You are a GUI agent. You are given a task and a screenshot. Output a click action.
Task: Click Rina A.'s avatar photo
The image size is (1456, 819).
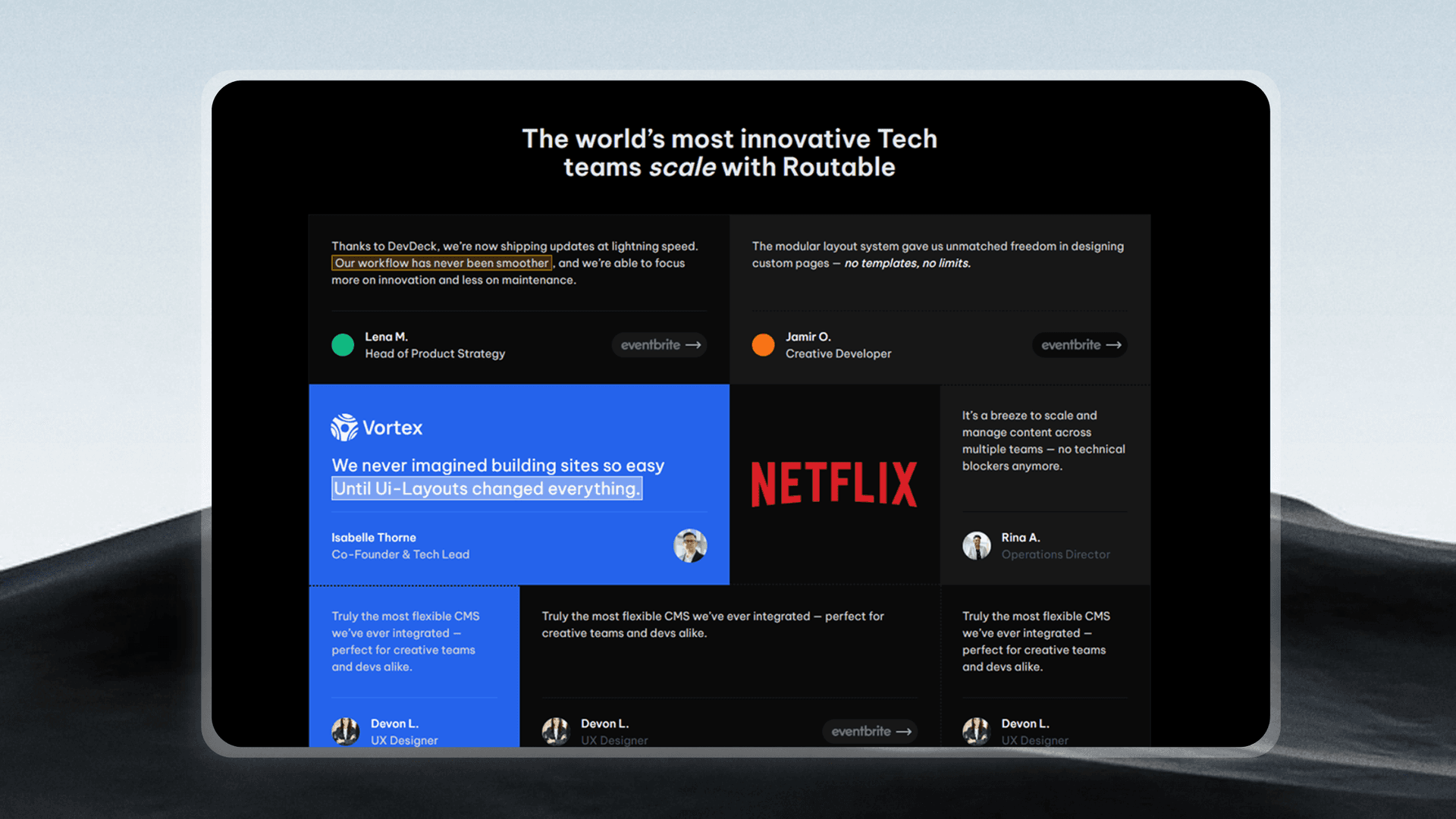[x=977, y=545]
